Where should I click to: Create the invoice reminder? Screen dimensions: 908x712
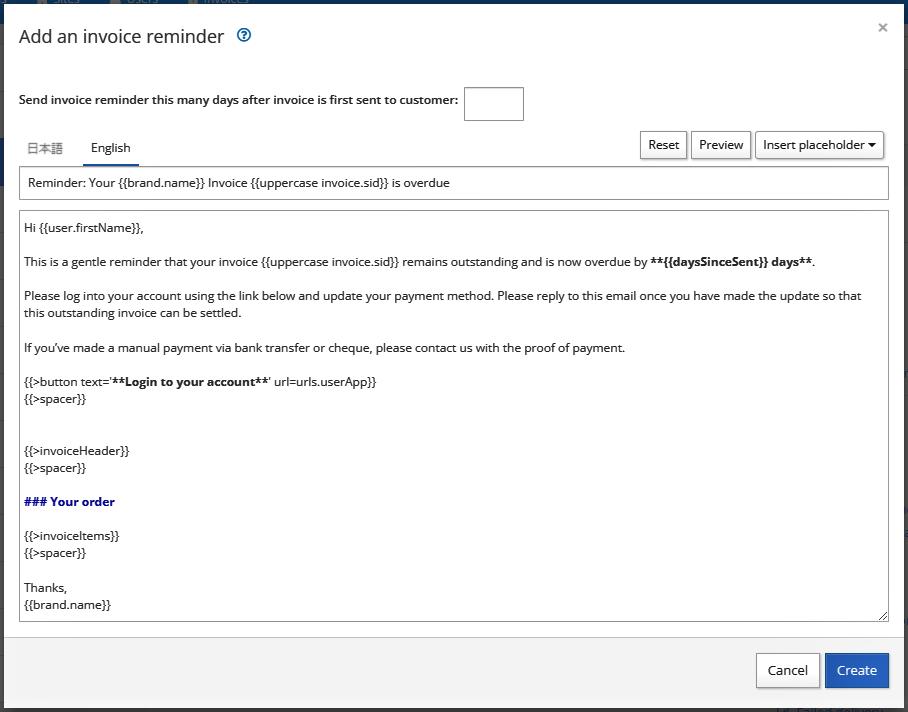click(x=856, y=670)
